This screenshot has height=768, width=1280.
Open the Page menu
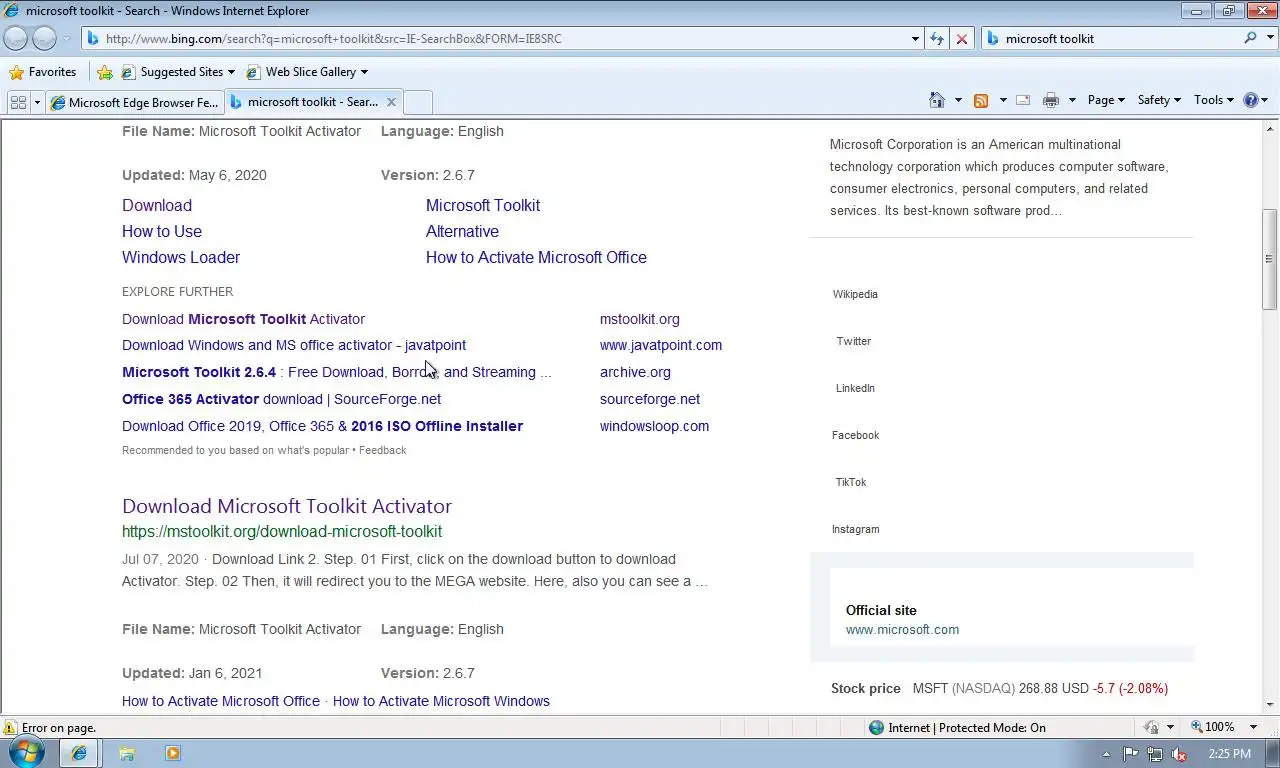click(1105, 100)
